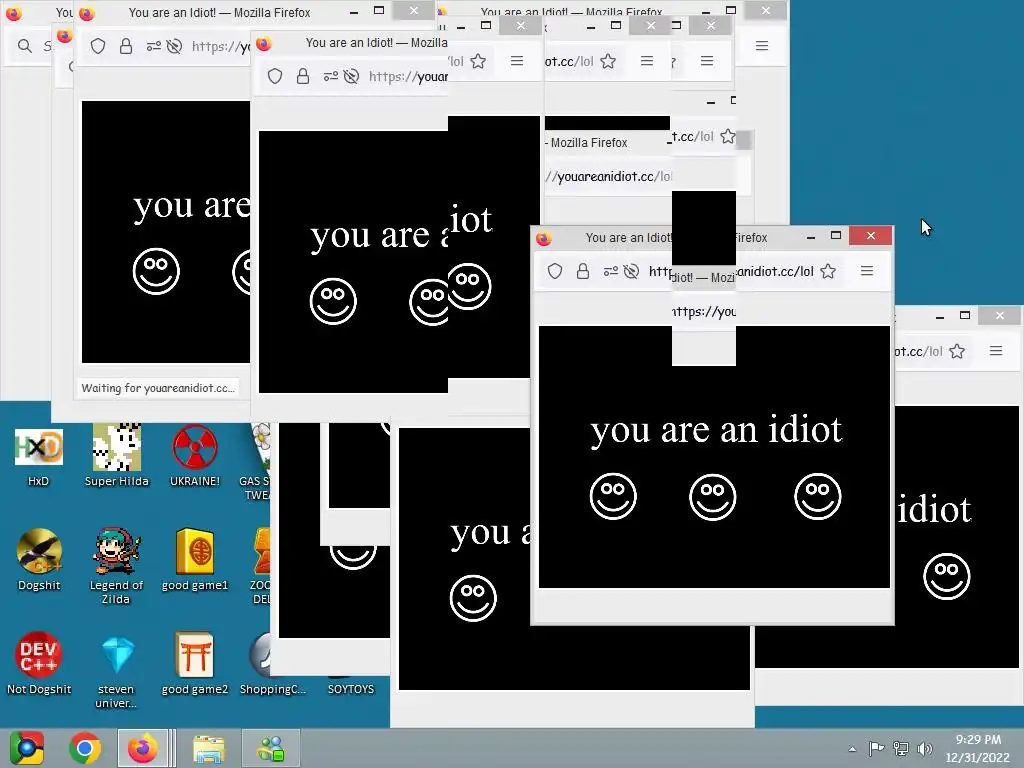The width and height of the screenshot is (1024, 768).
Task: Click the https://youar URL field in the second window
Action: coord(408,76)
